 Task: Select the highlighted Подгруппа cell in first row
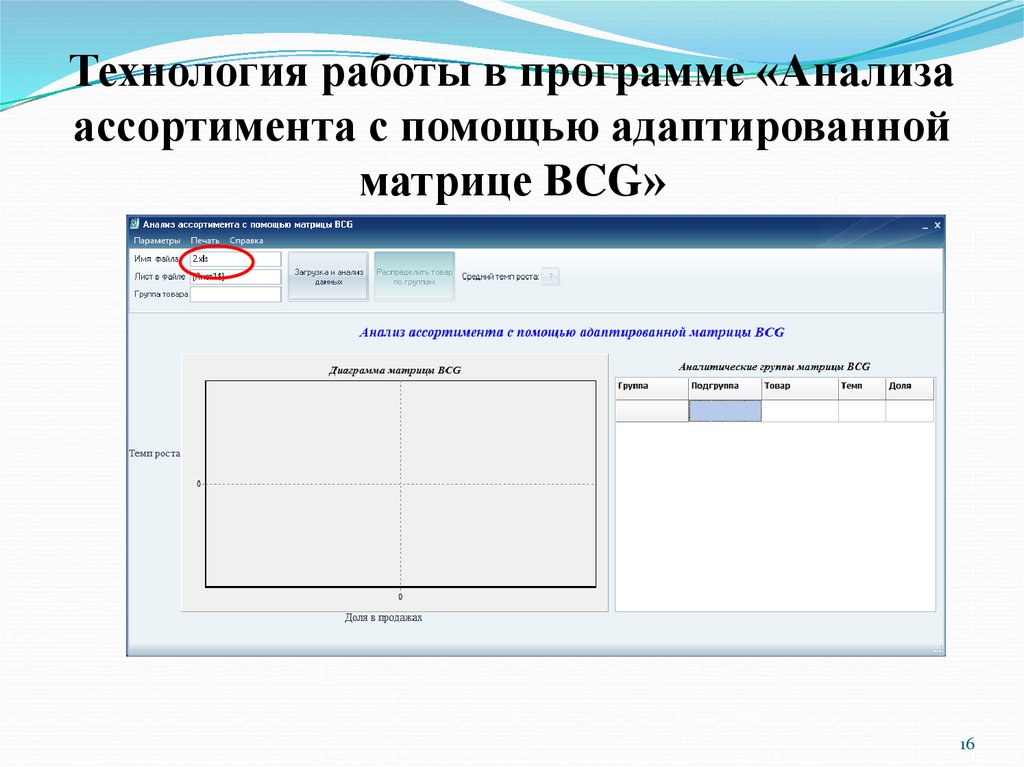(x=725, y=411)
